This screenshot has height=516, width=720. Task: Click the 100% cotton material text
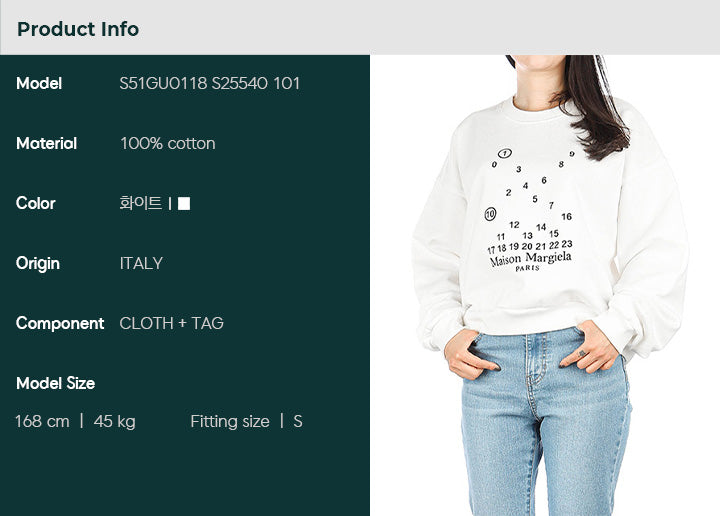(x=168, y=144)
